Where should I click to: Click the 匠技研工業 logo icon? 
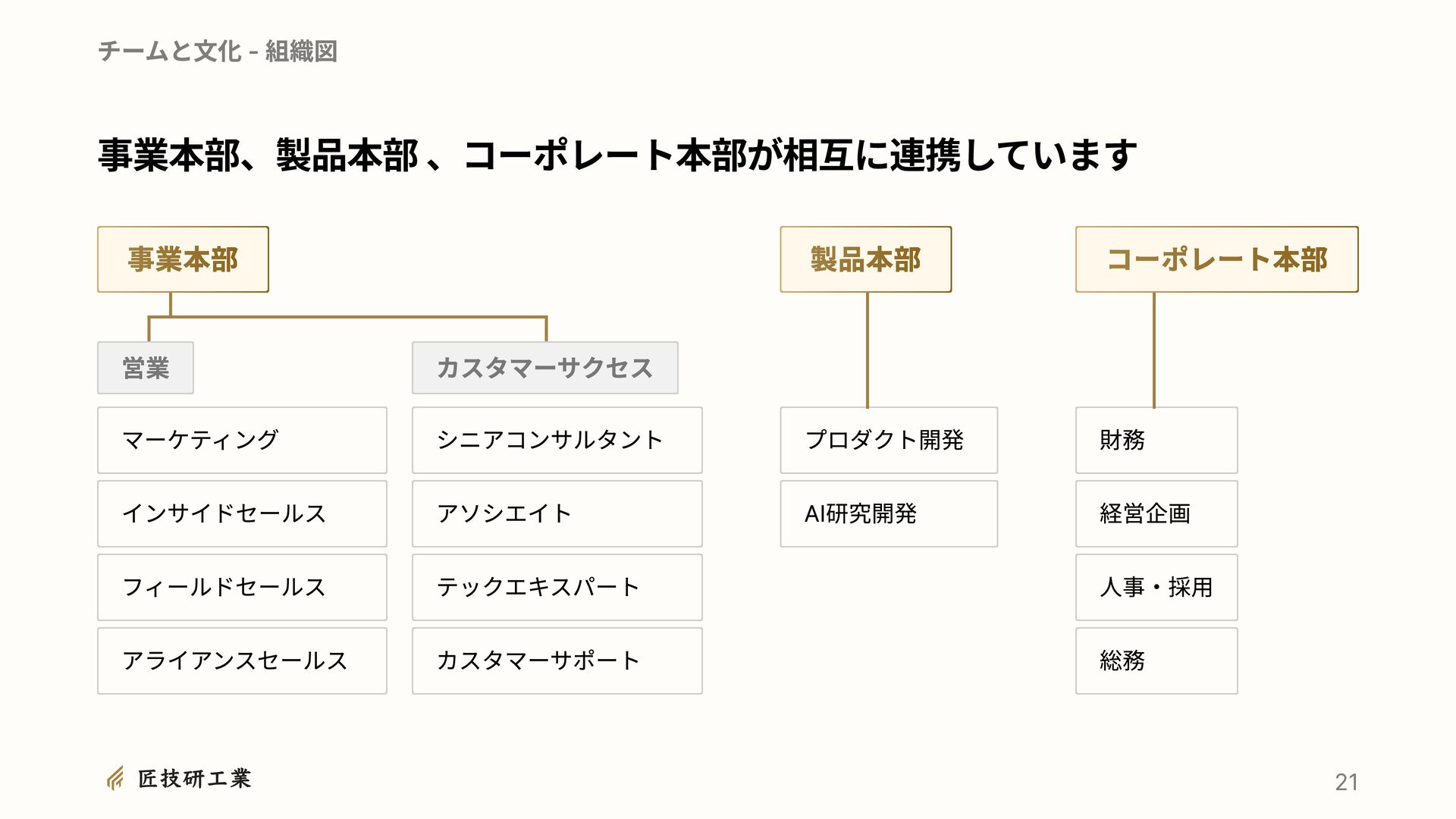[x=115, y=779]
